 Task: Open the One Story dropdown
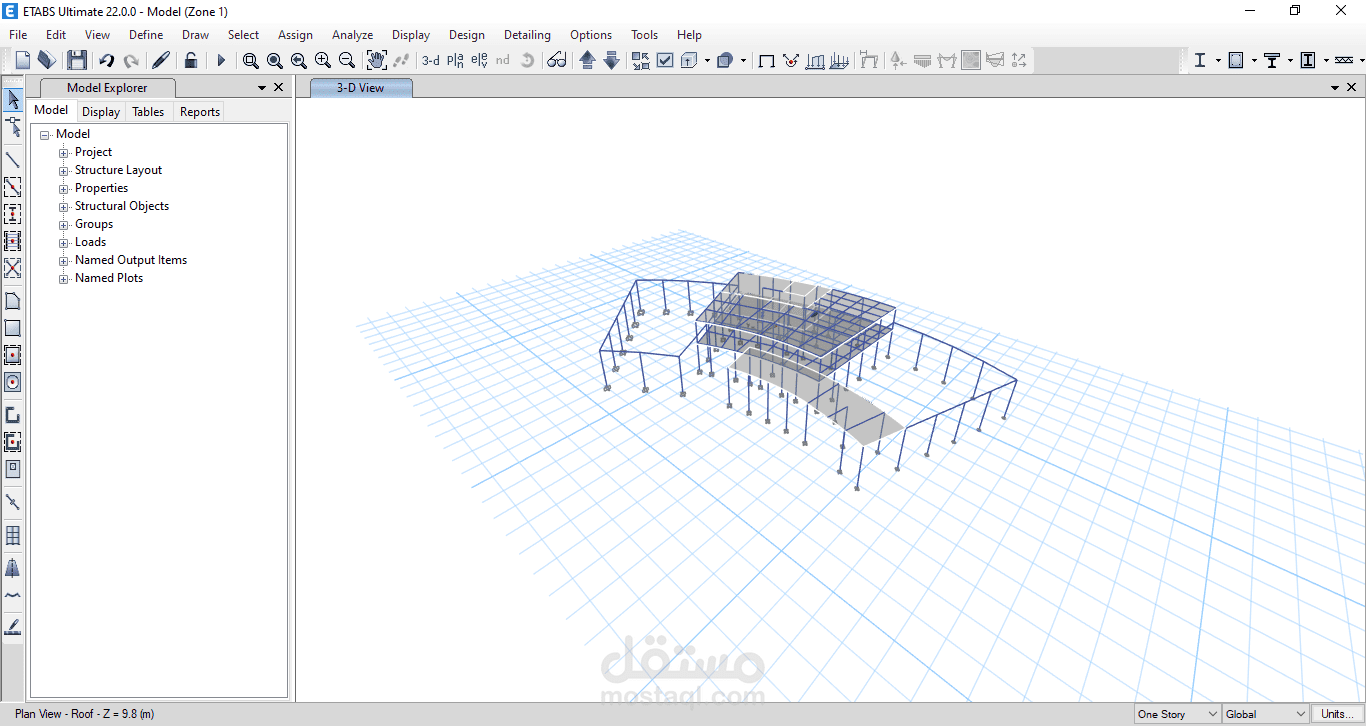pos(1178,714)
